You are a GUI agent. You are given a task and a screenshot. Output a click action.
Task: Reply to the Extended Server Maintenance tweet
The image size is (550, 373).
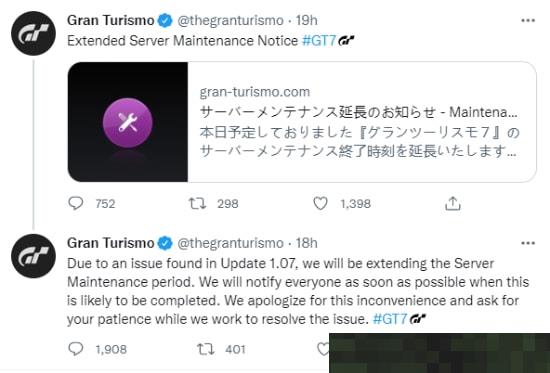point(75,203)
